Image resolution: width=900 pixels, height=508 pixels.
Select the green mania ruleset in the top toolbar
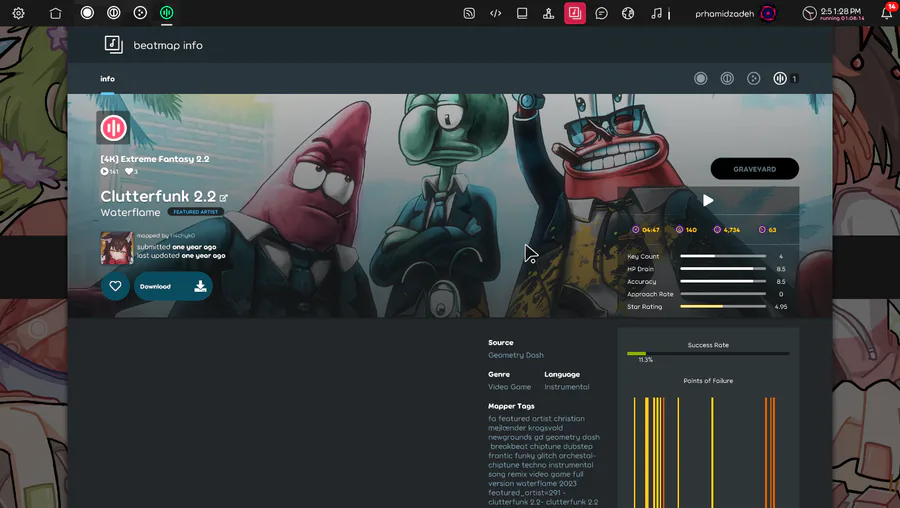(x=166, y=13)
